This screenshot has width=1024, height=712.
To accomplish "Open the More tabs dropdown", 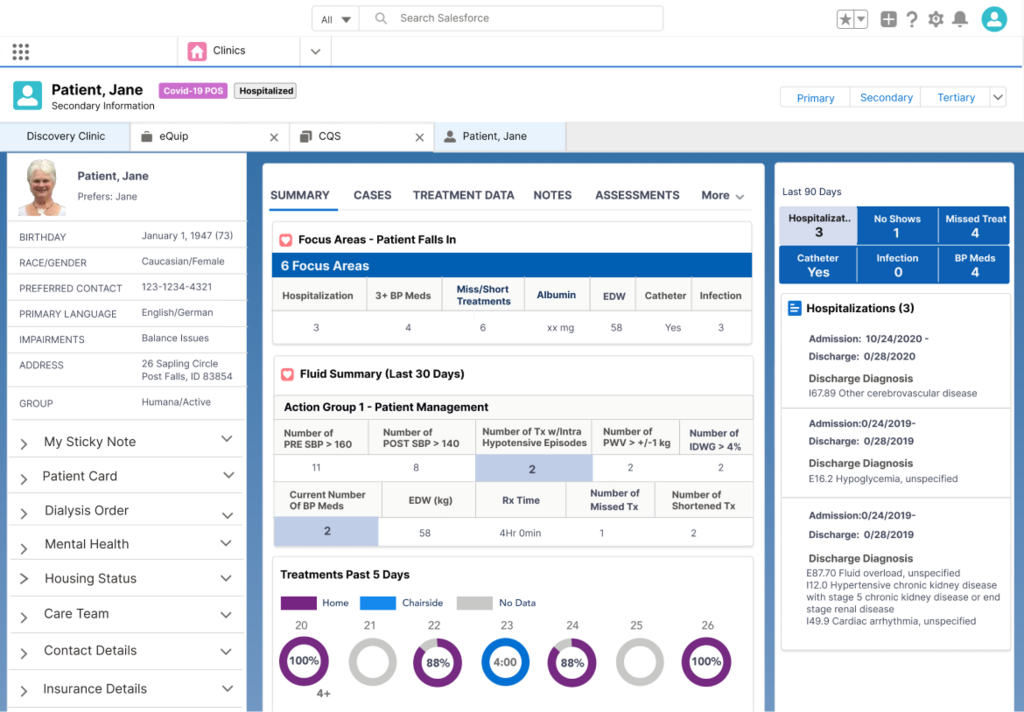I will (723, 196).
